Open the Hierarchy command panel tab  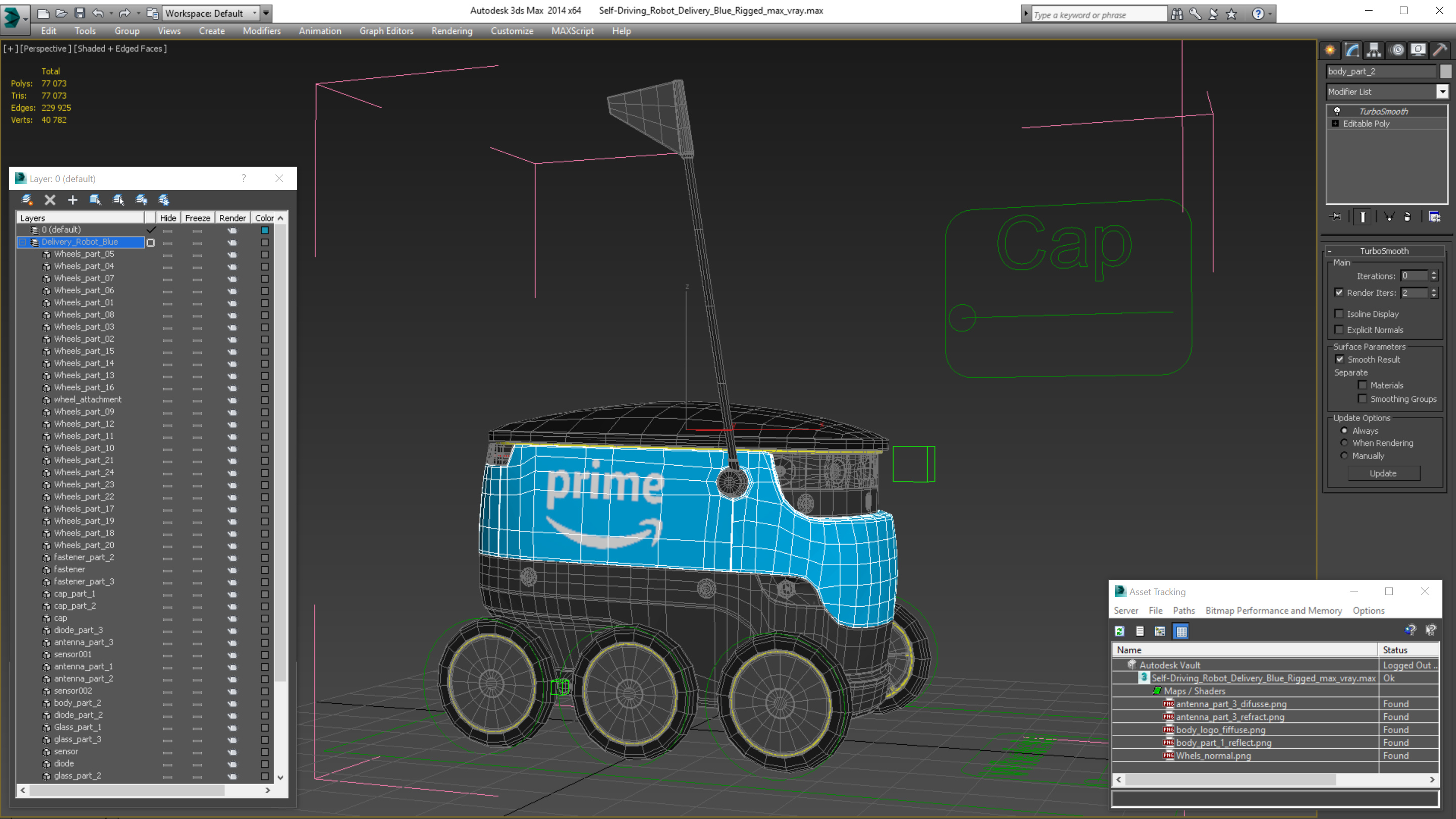point(1374,51)
